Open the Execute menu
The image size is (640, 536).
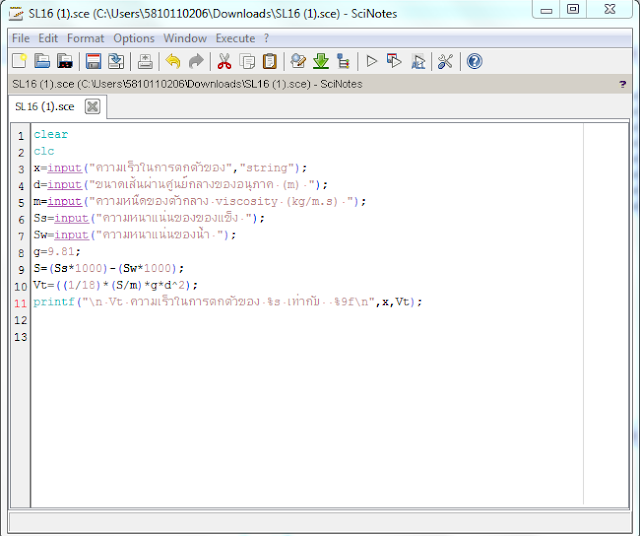236,38
